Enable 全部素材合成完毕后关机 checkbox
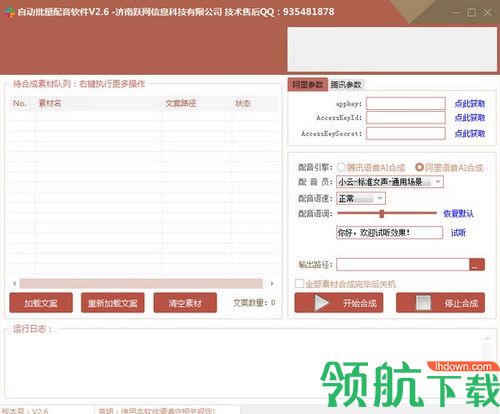This screenshot has width=500, height=414. click(299, 284)
